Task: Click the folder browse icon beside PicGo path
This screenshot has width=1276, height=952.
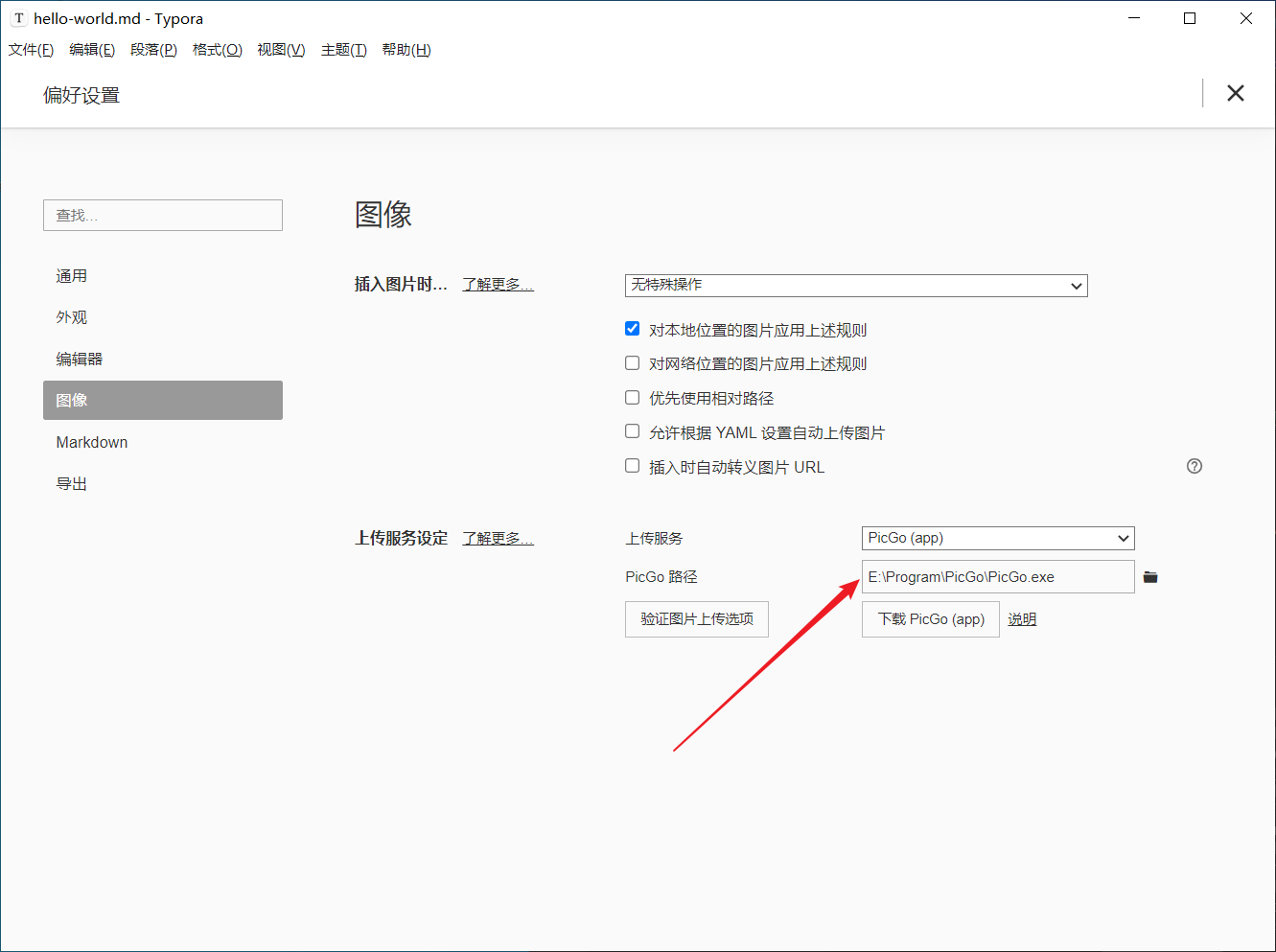Action: point(1150,577)
